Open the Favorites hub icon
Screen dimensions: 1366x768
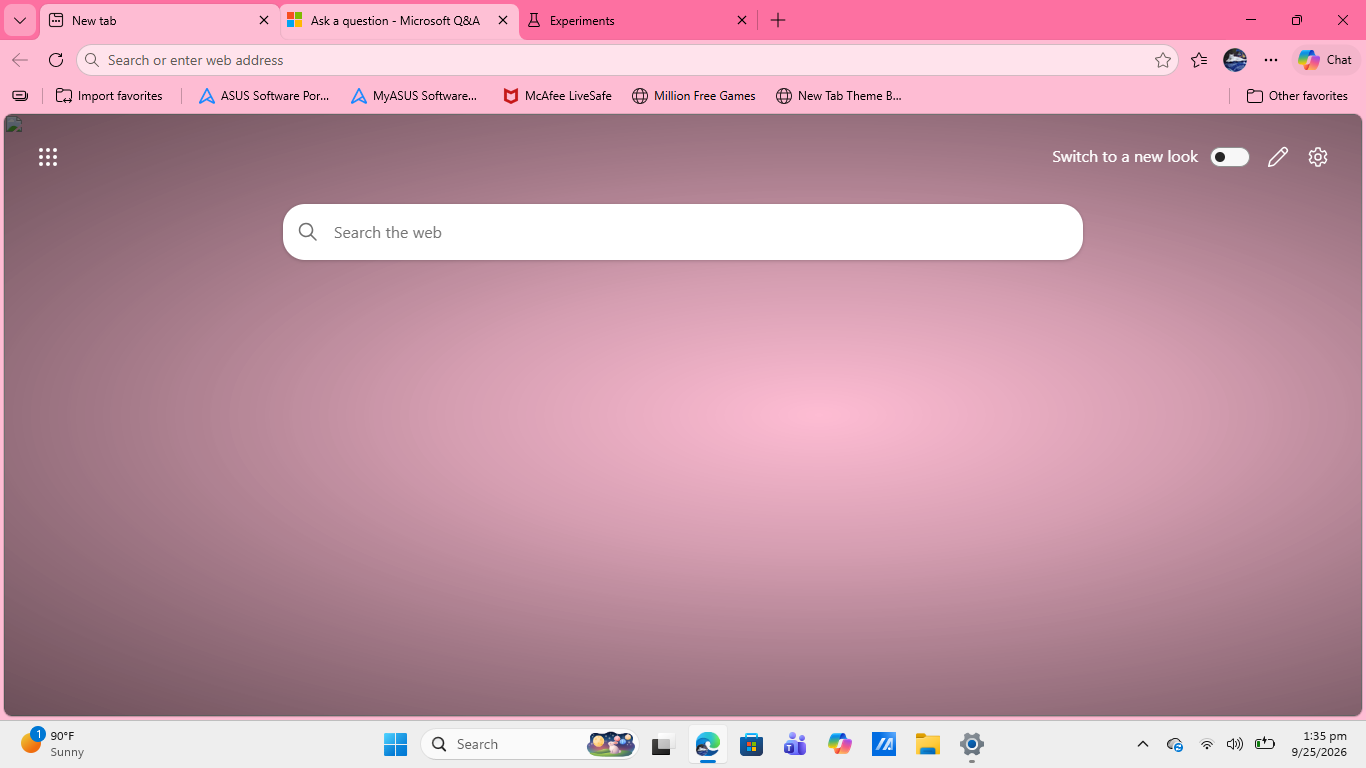[1199, 60]
